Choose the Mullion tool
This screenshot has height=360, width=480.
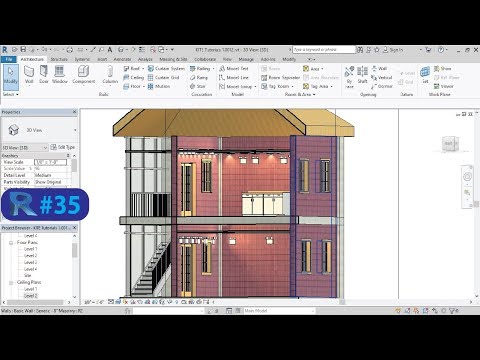coord(159,86)
